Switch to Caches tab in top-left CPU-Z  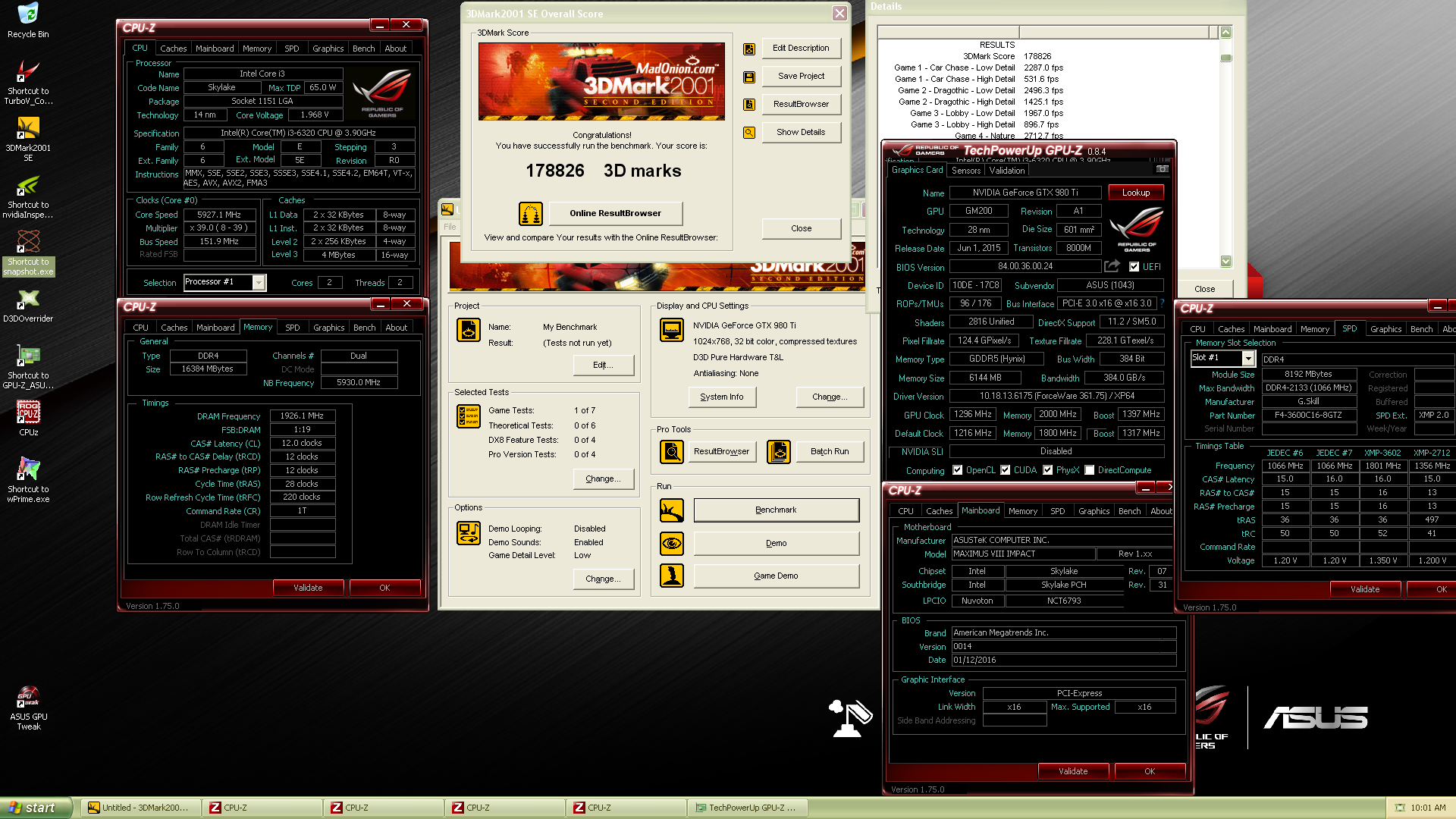pyautogui.click(x=173, y=49)
